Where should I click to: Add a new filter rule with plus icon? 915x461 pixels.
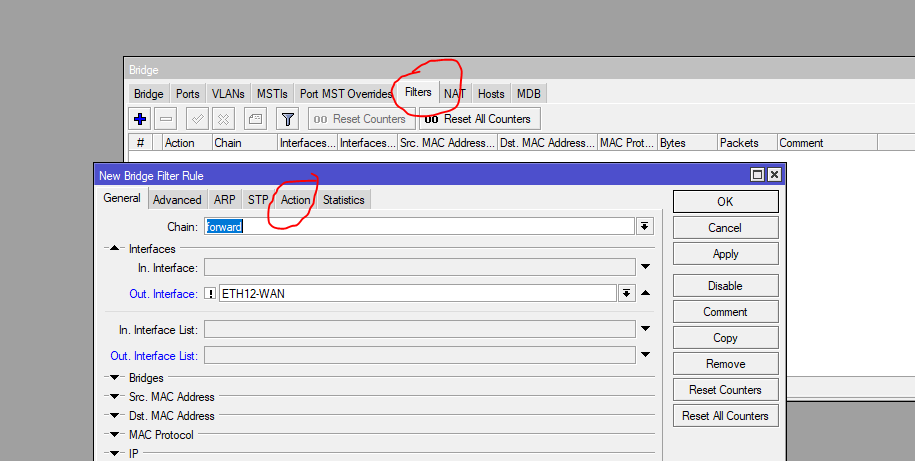tap(139, 119)
